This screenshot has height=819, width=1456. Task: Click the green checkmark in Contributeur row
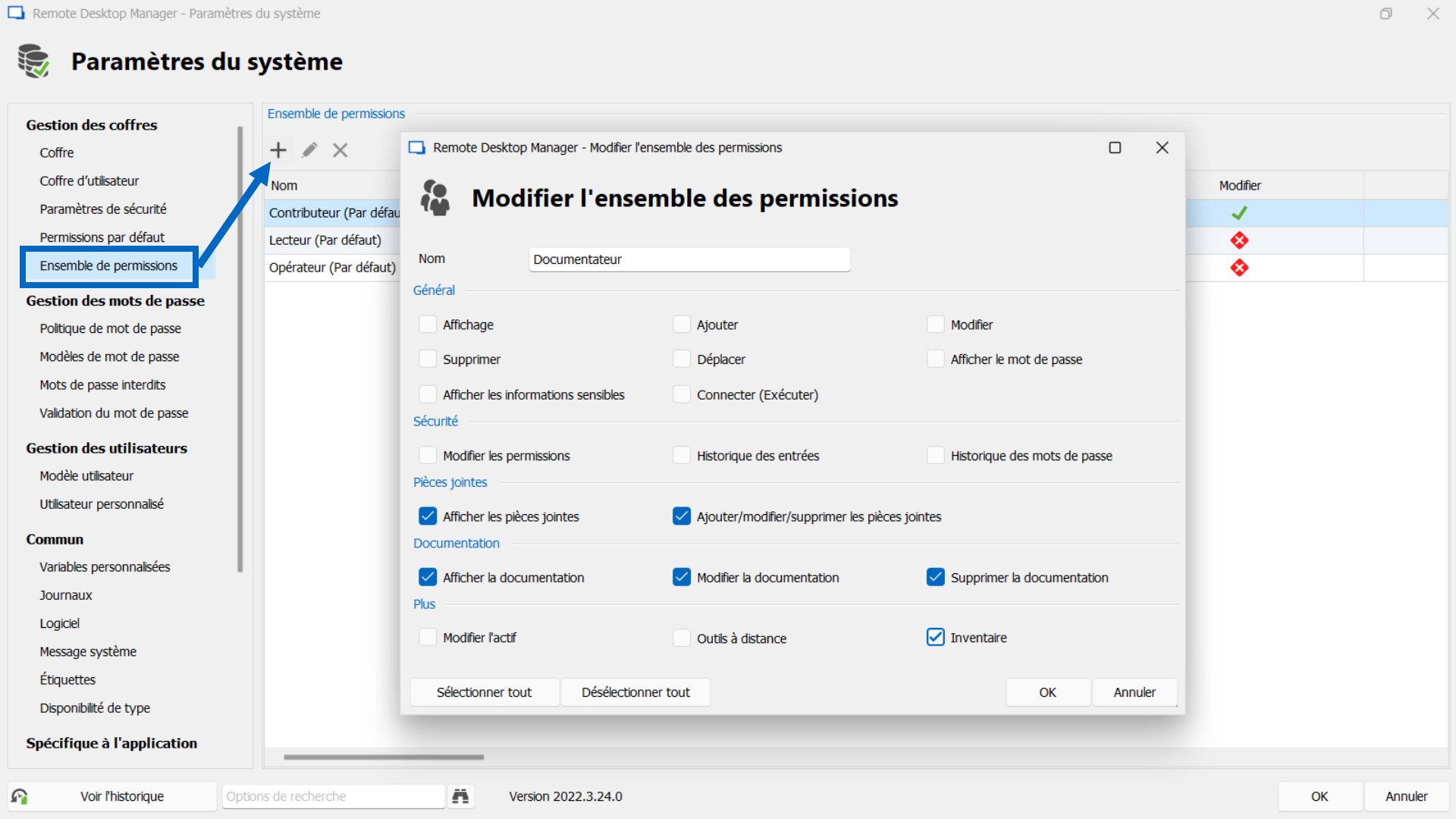tap(1240, 213)
